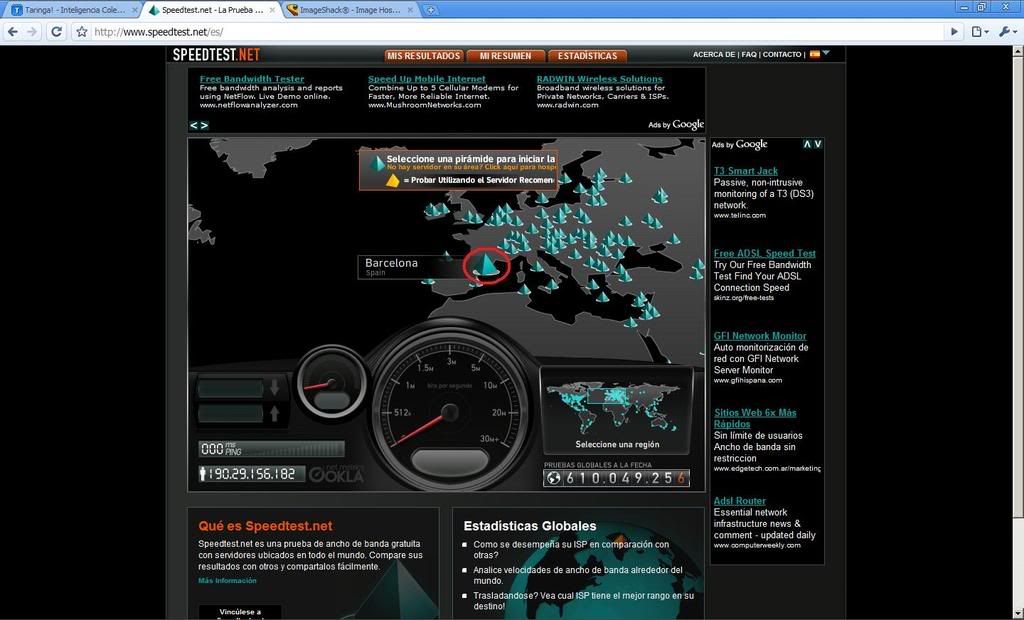Close the Speedtest.net tab
This screenshot has height=620, width=1024.
[272, 10]
